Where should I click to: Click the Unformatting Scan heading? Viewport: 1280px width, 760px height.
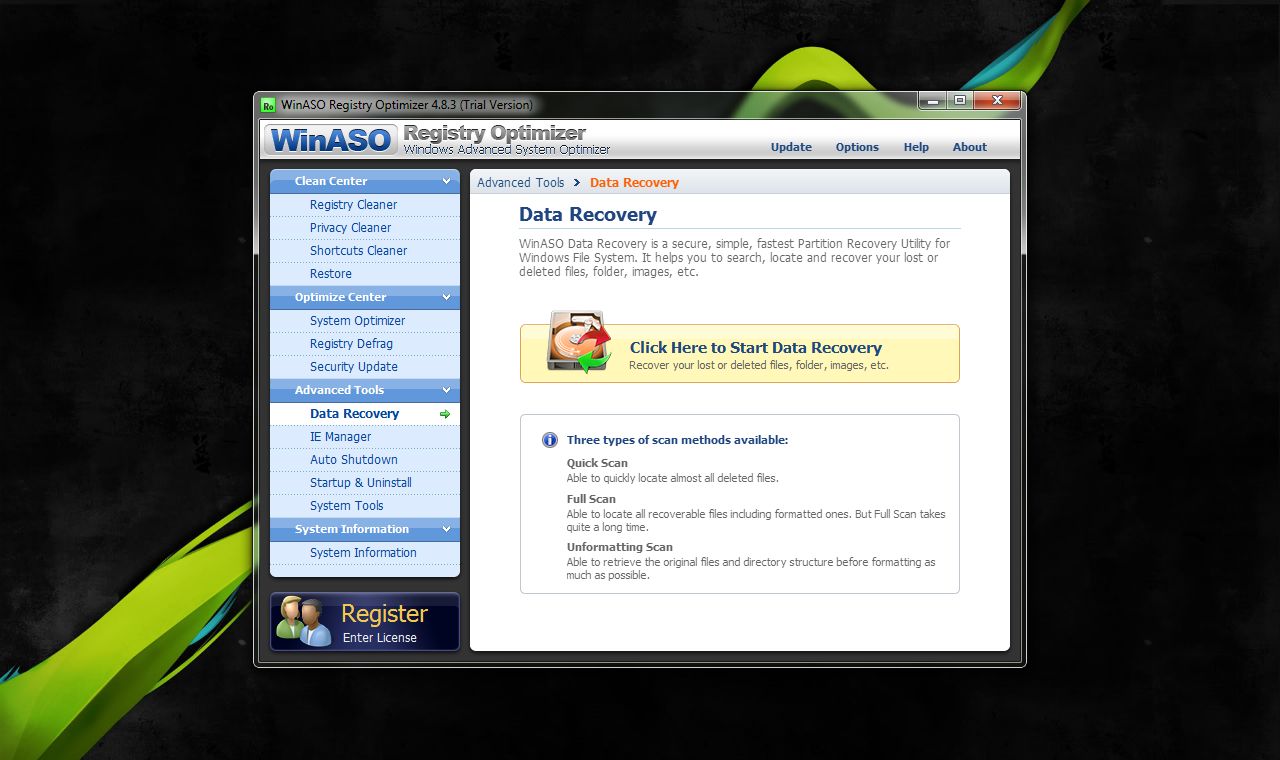[620, 547]
